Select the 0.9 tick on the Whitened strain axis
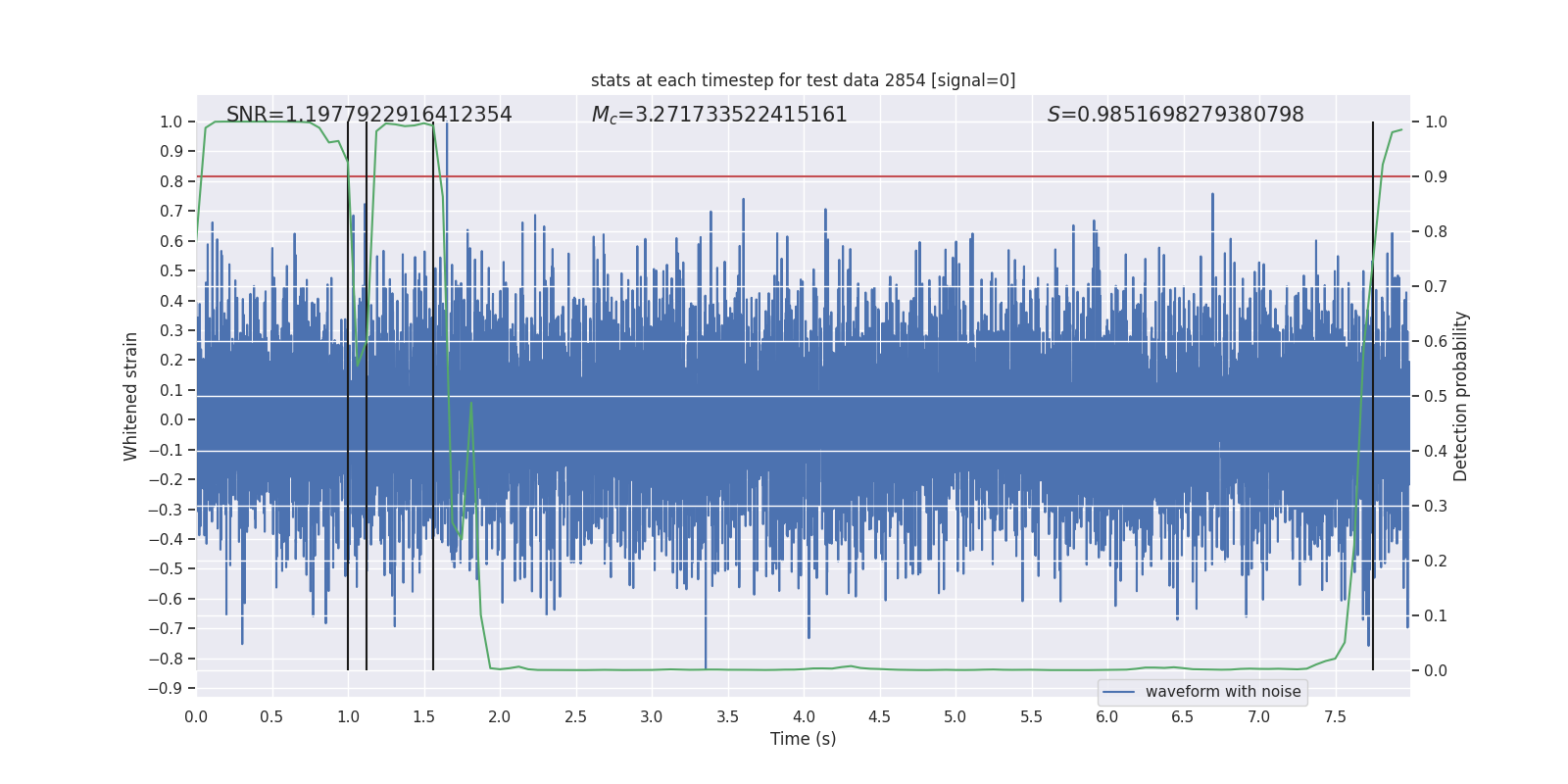This screenshot has width=1568, height=784. (171, 151)
